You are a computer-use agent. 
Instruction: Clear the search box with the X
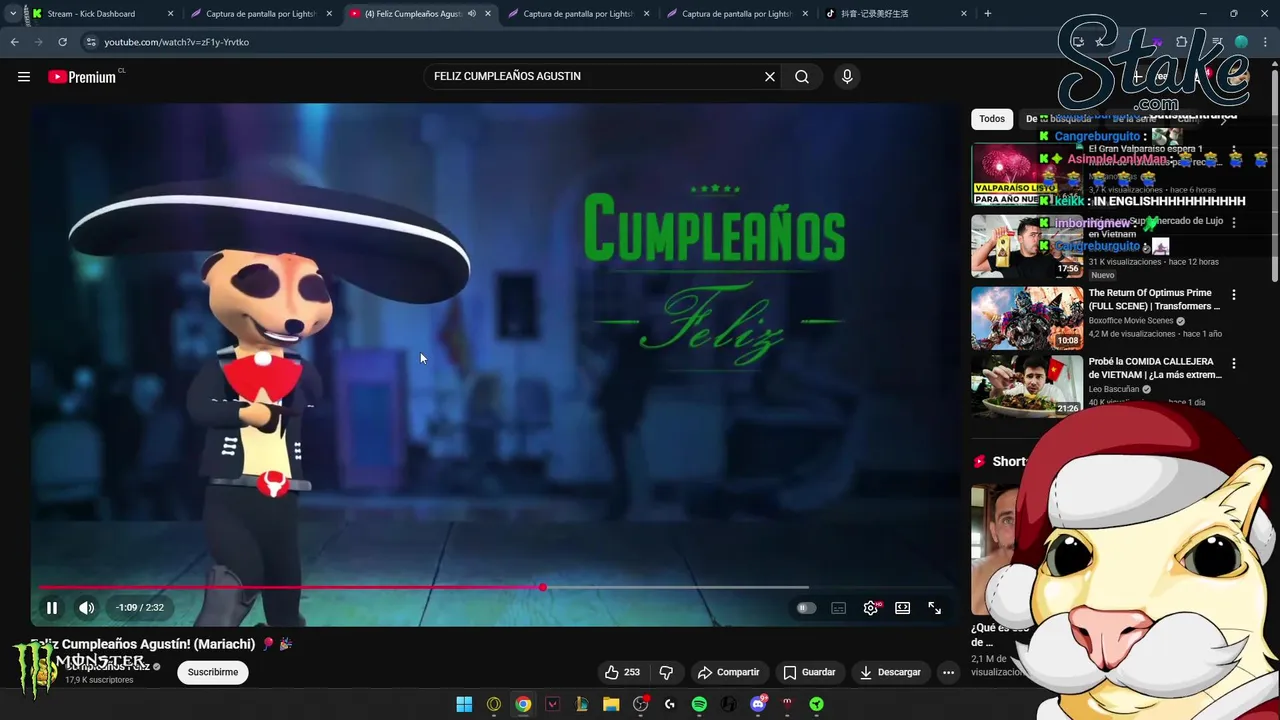(x=770, y=77)
